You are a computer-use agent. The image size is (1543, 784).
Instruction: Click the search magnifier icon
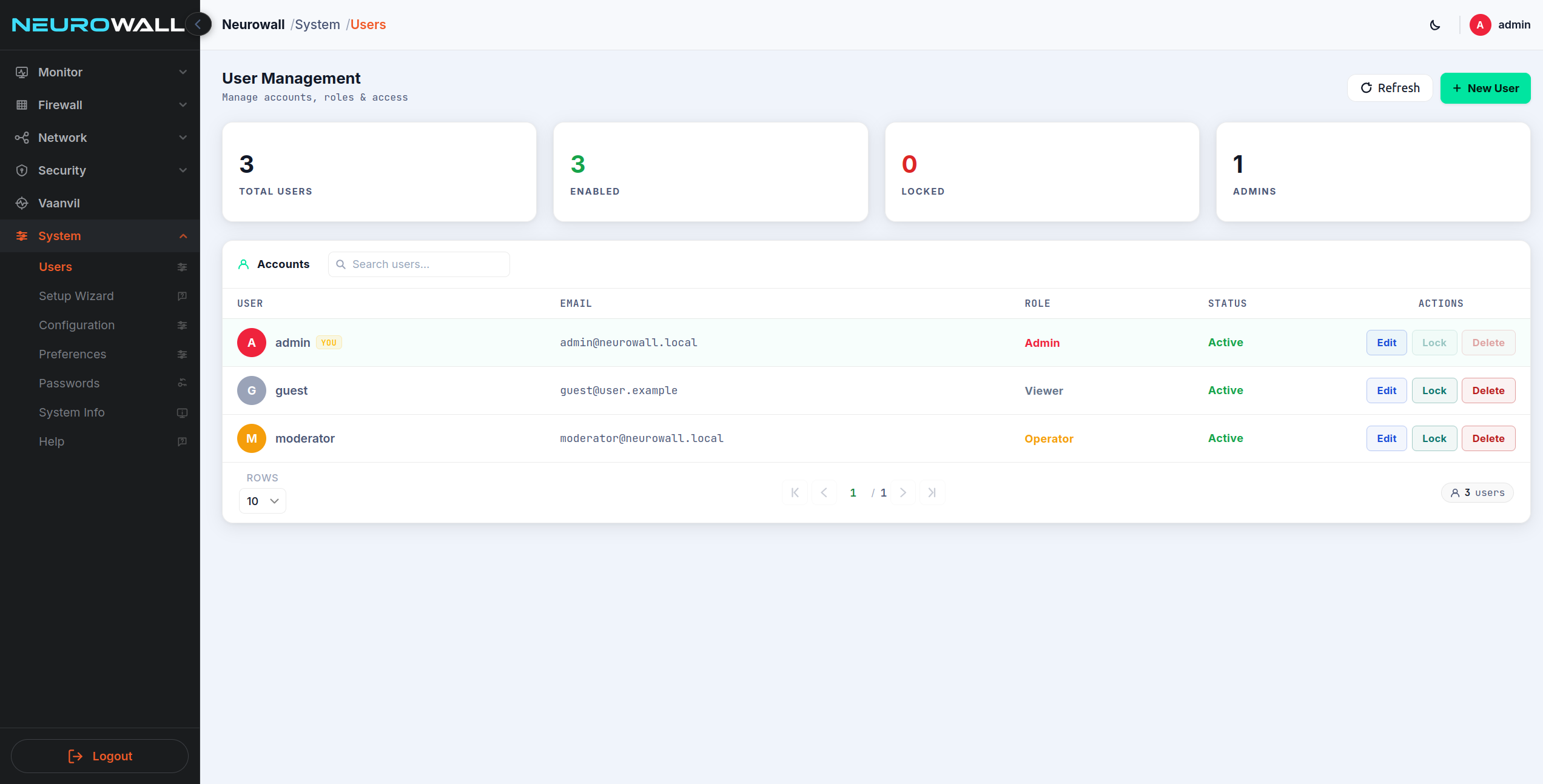341,264
